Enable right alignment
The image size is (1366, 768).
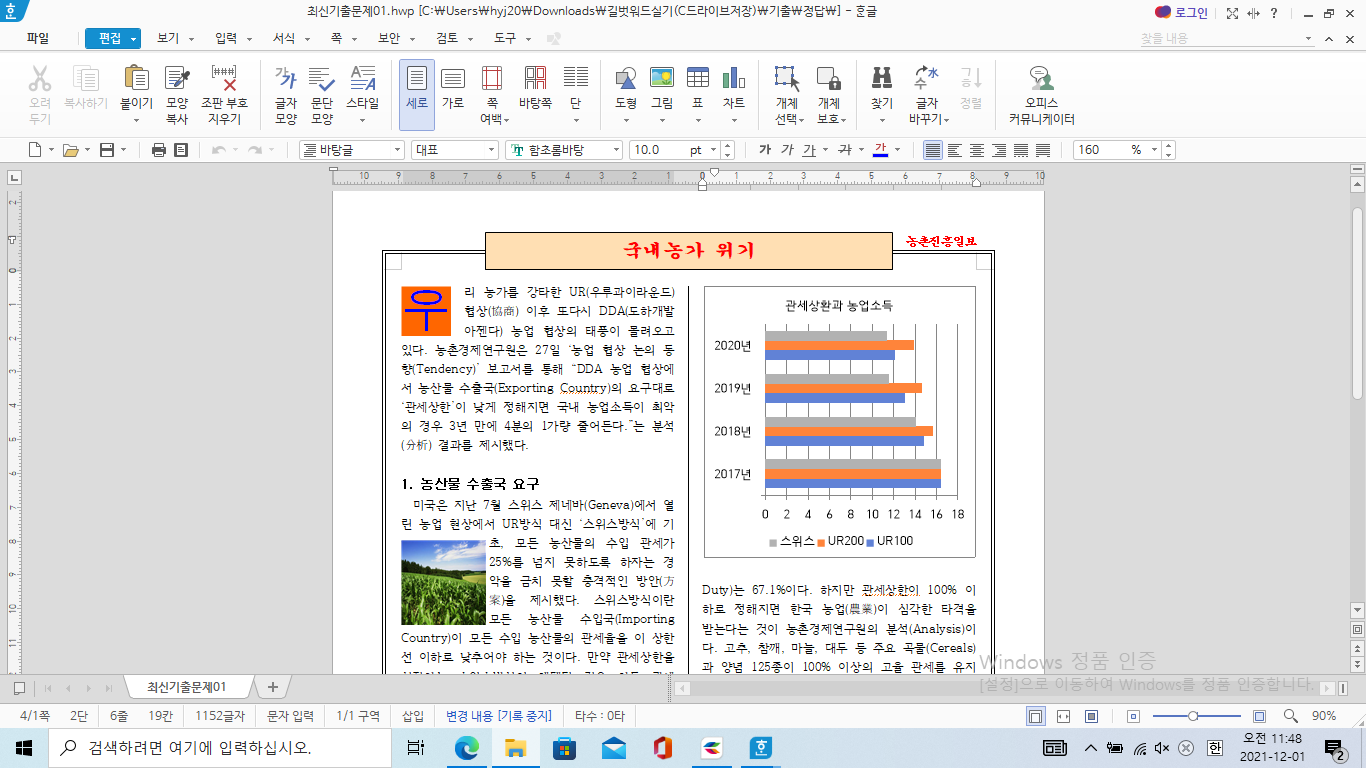[998, 150]
